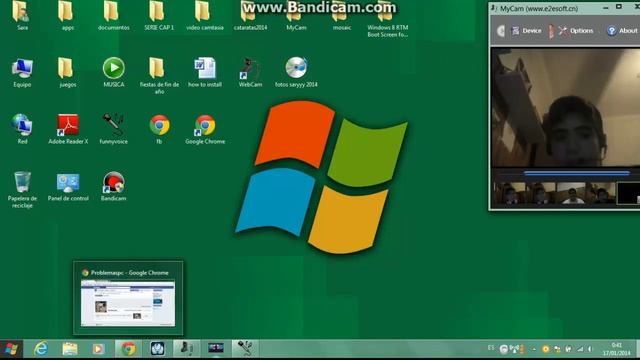Click the Problemaspc Chrome window preview thumbnail
The image size is (640, 360).
pos(128,303)
